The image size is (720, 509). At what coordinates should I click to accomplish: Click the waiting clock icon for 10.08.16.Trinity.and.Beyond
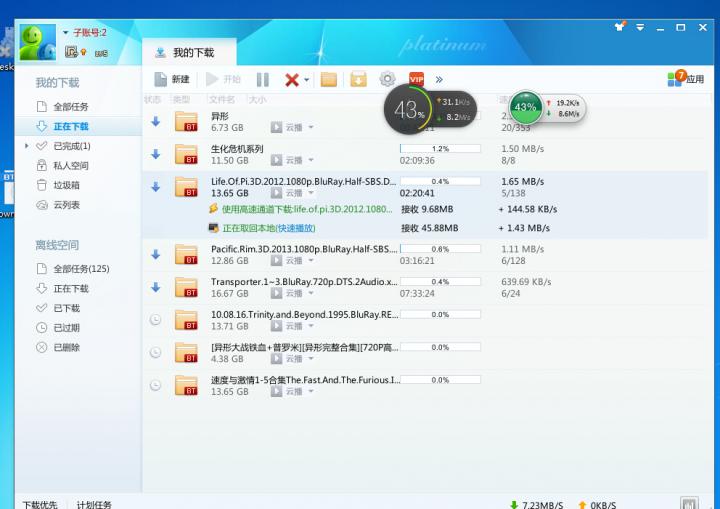coord(156,319)
